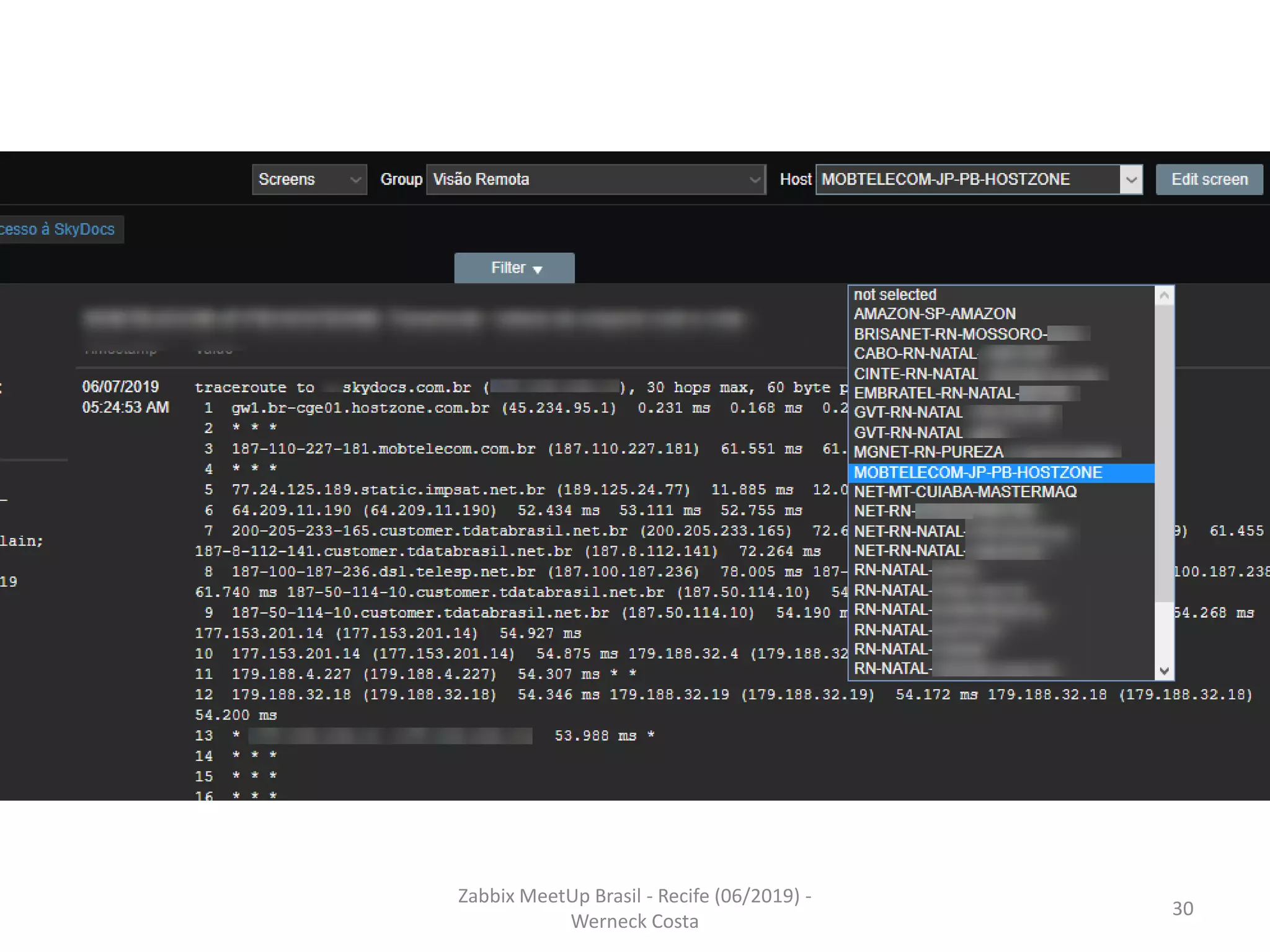This screenshot has height=952, width=1270.
Task: Choose AMAZON-SP-AMAZON from the host list
Action: click(935, 314)
